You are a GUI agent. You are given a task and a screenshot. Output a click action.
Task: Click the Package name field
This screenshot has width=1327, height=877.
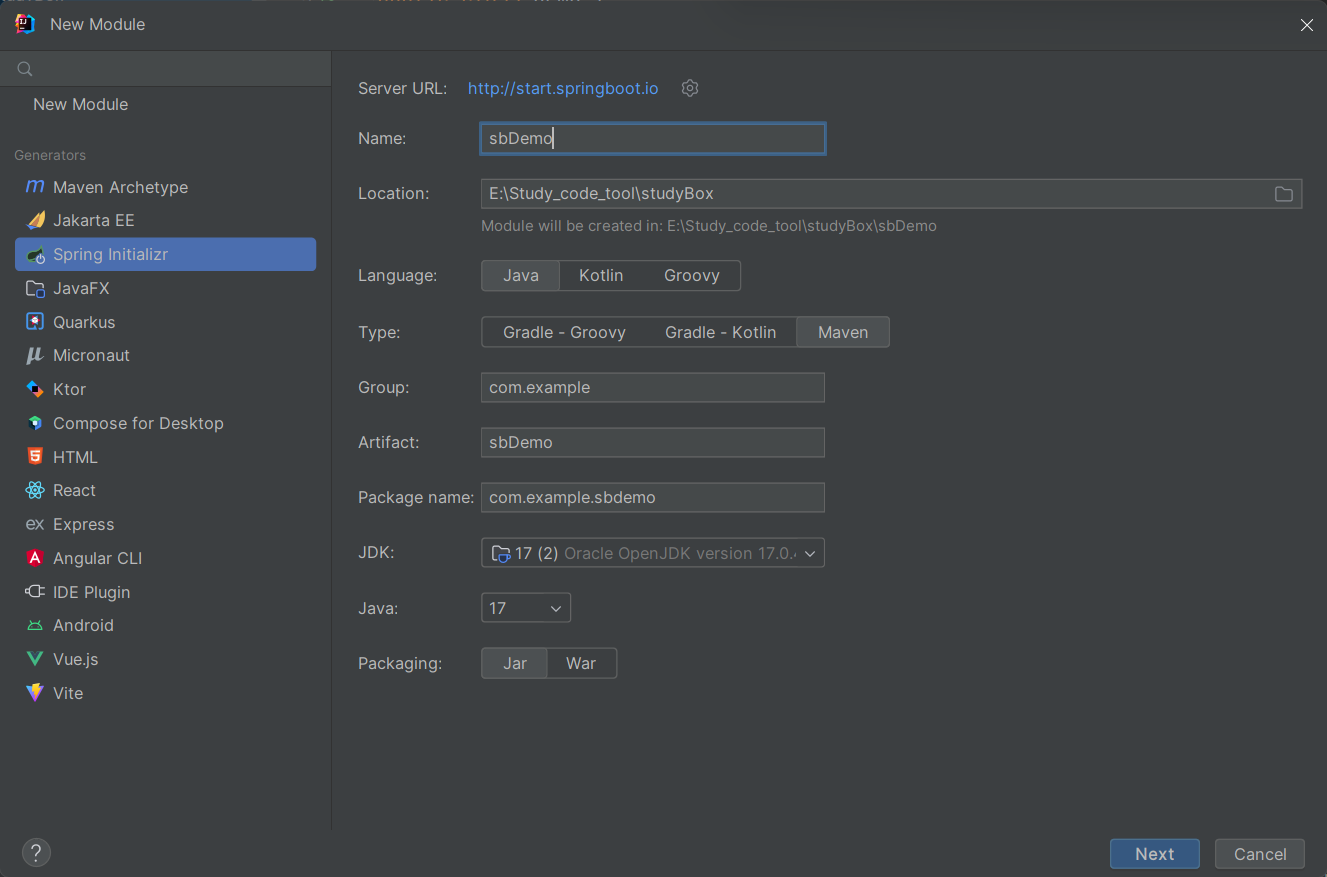[x=653, y=497]
